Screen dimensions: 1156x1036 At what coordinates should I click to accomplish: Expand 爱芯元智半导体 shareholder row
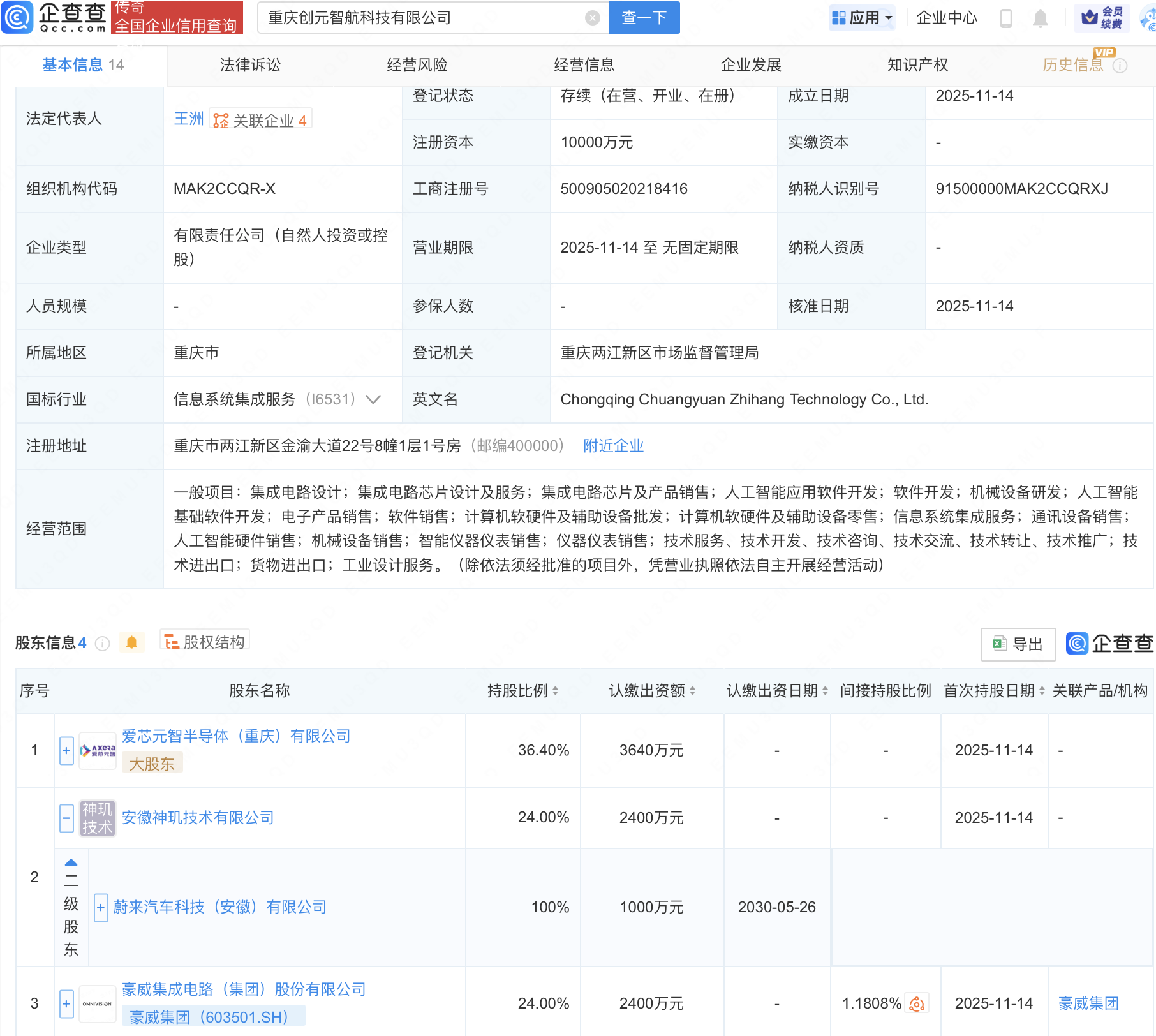pos(66,751)
